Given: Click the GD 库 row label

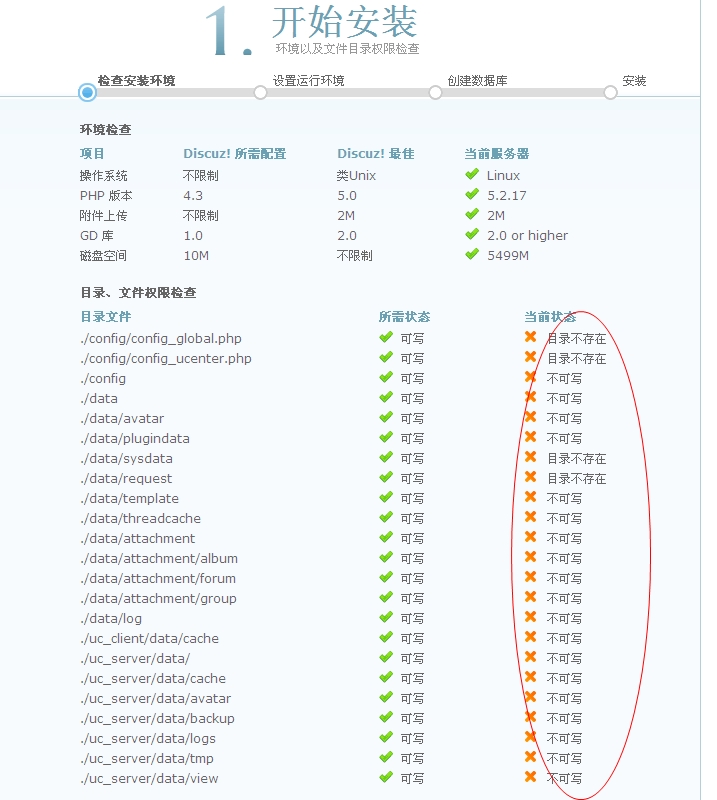Looking at the screenshot, I should (x=96, y=236).
